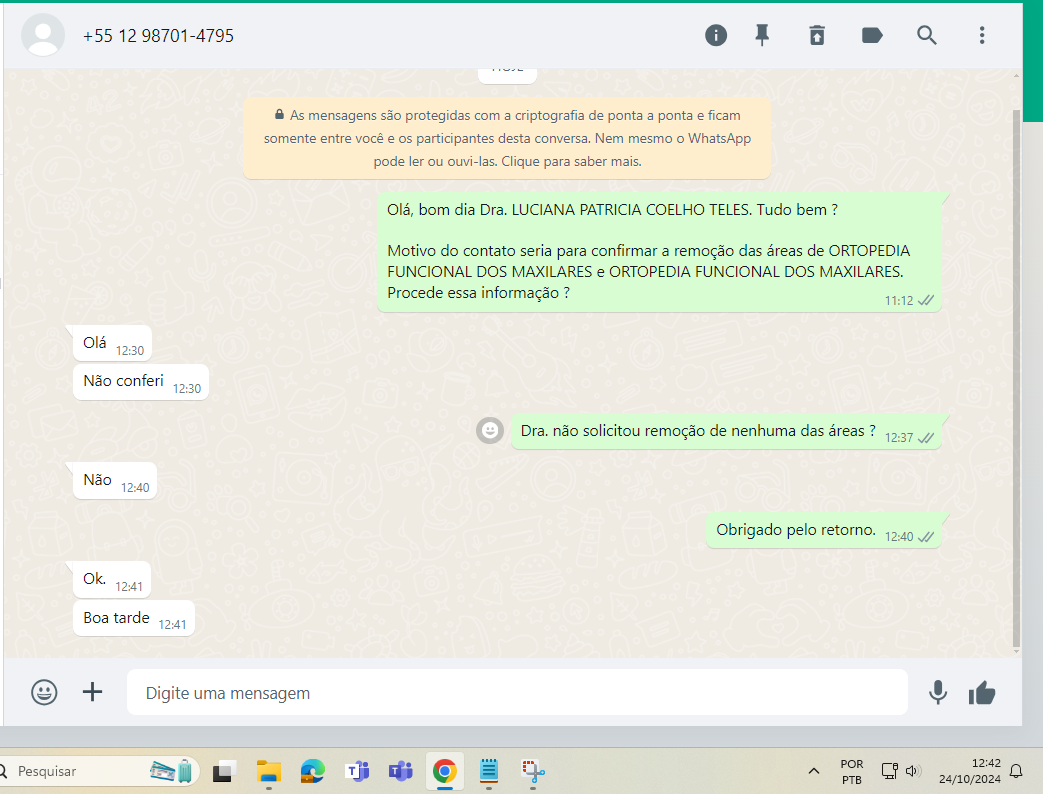Open the second Teams icon on taskbar
The width and height of the screenshot is (1043, 794).
[401, 771]
